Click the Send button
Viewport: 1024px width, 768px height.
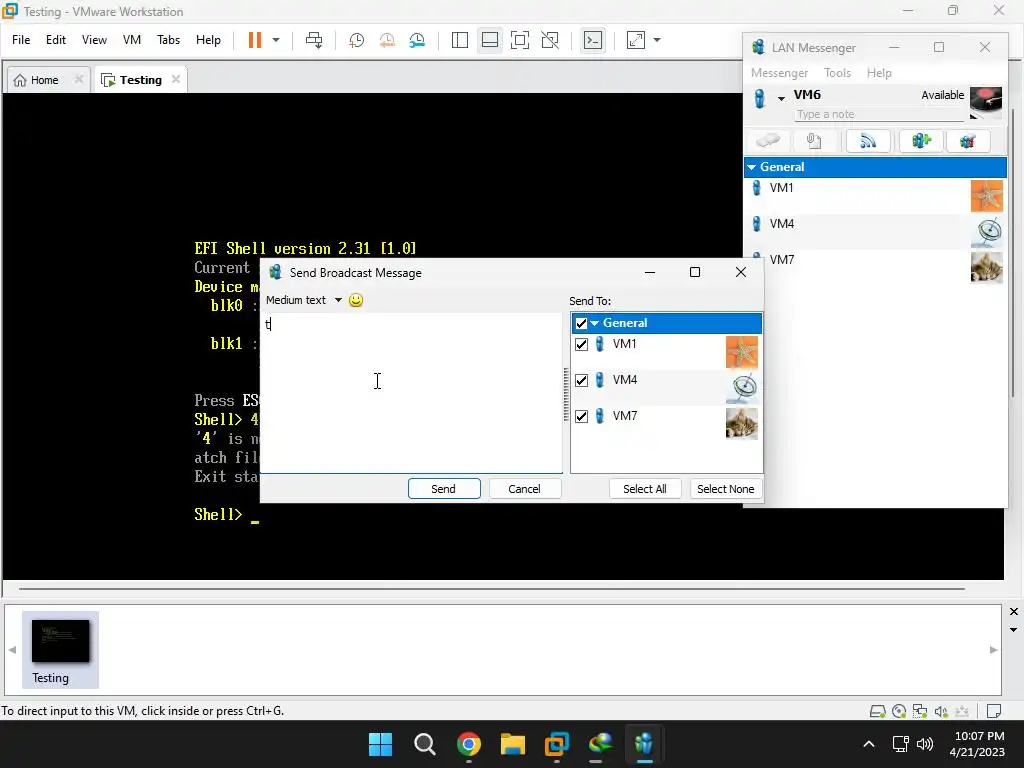tap(444, 488)
